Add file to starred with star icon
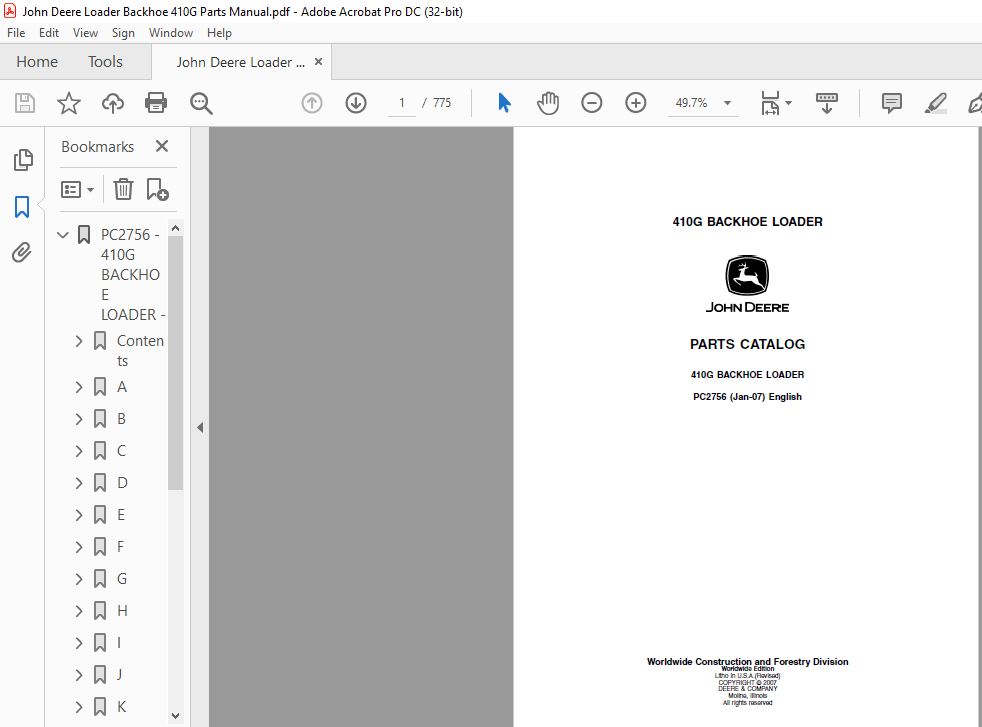The width and height of the screenshot is (982, 727). click(x=69, y=103)
